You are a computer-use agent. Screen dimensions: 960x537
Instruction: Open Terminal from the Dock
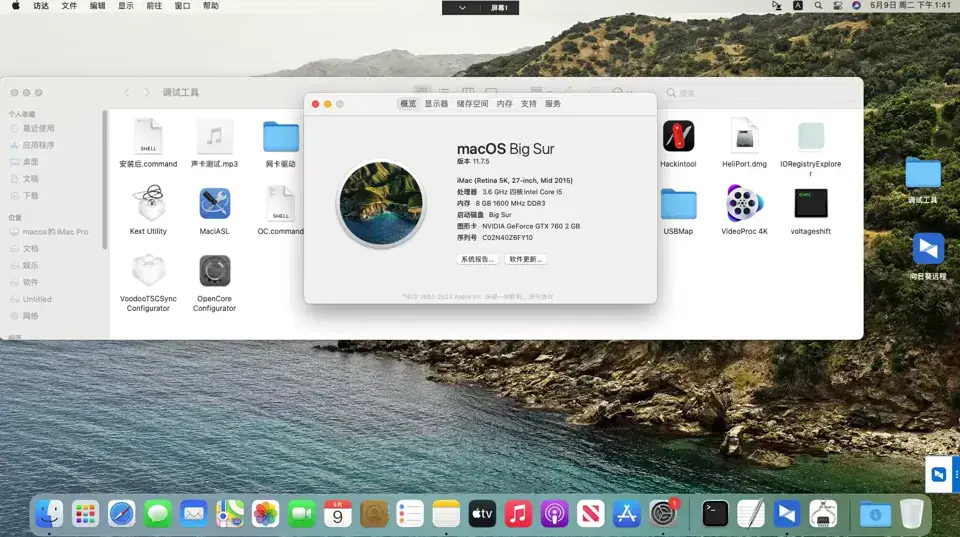tap(714, 514)
